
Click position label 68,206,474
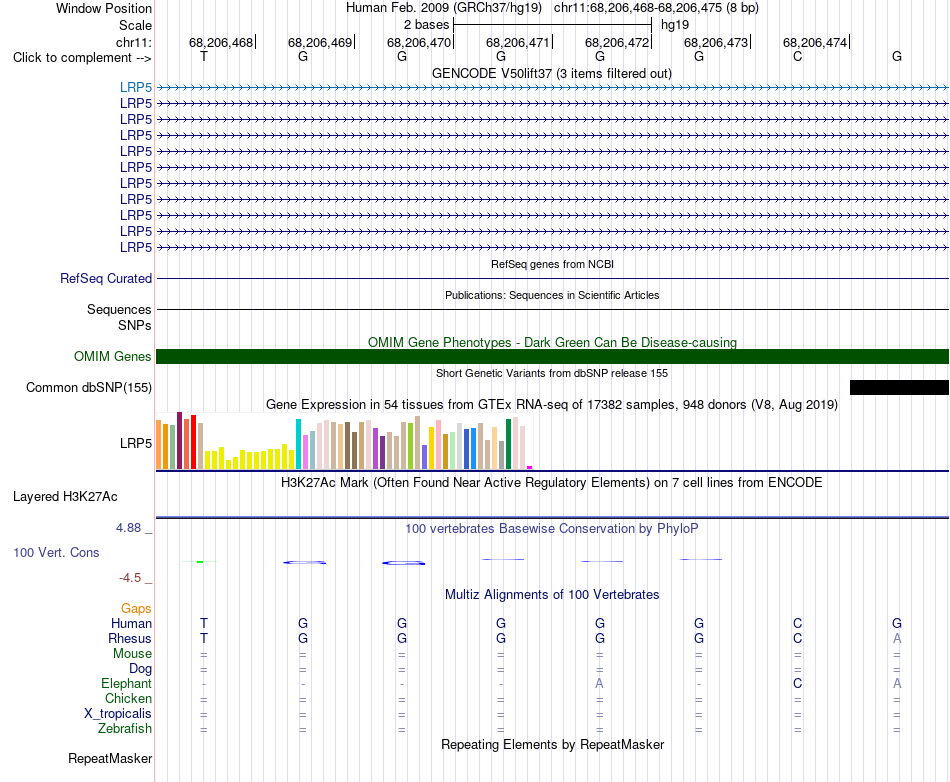click(x=815, y=42)
